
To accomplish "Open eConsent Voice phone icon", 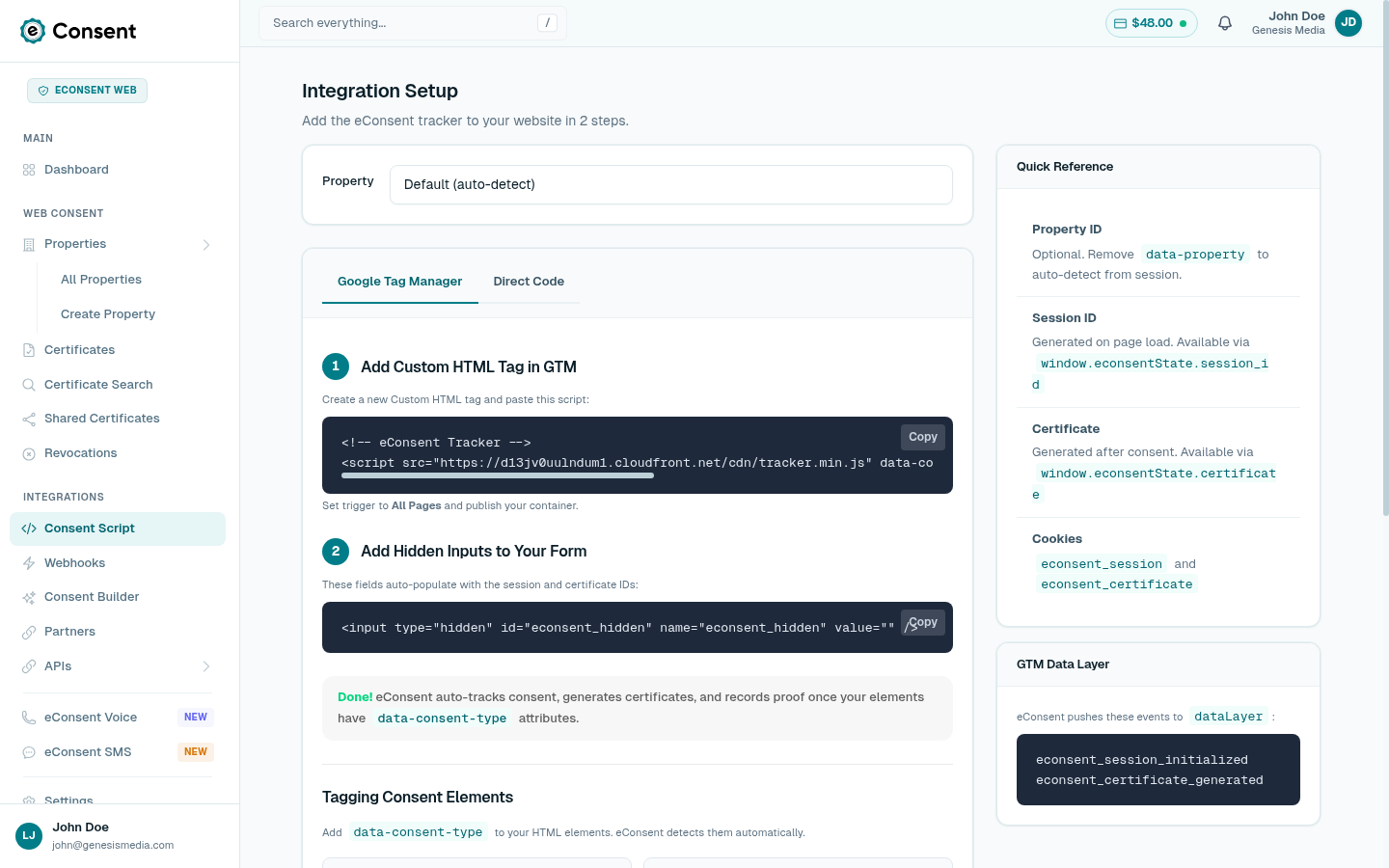I will coord(29,718).
